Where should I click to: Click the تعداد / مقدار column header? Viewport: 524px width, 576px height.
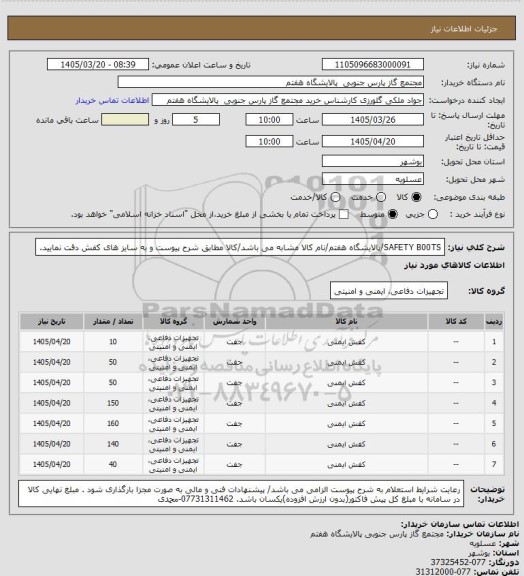click(113, 322)
